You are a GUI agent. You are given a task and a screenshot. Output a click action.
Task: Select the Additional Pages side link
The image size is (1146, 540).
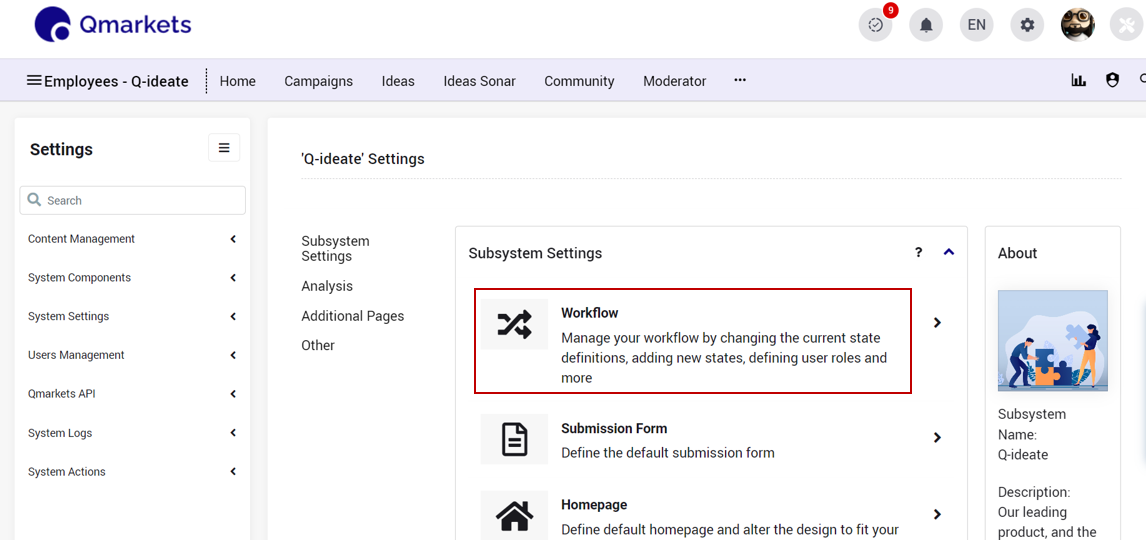point(352,316)
